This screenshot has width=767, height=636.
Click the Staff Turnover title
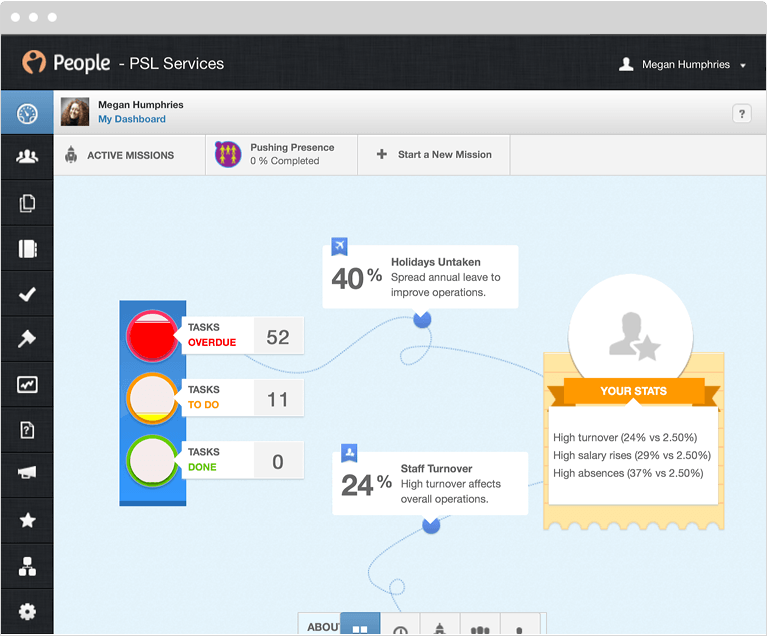[436, 469]
